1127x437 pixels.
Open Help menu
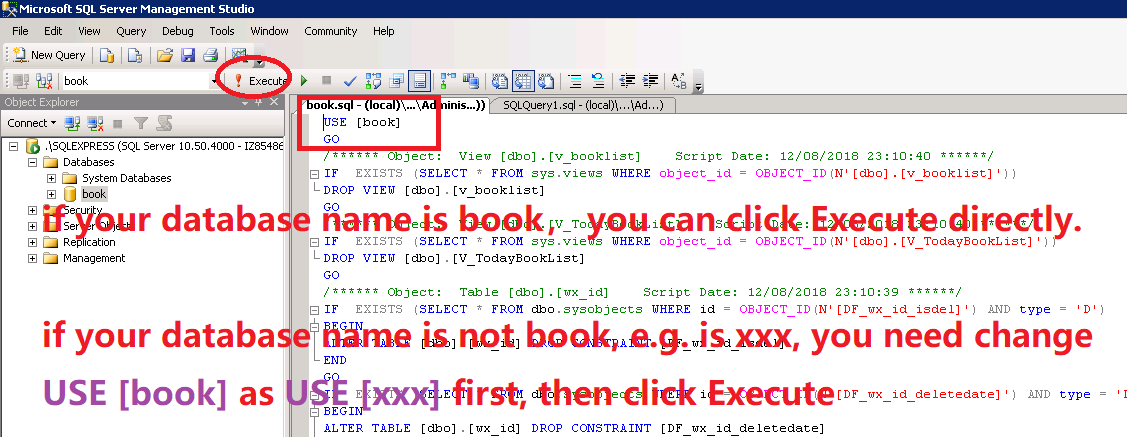tap(384, 31)
